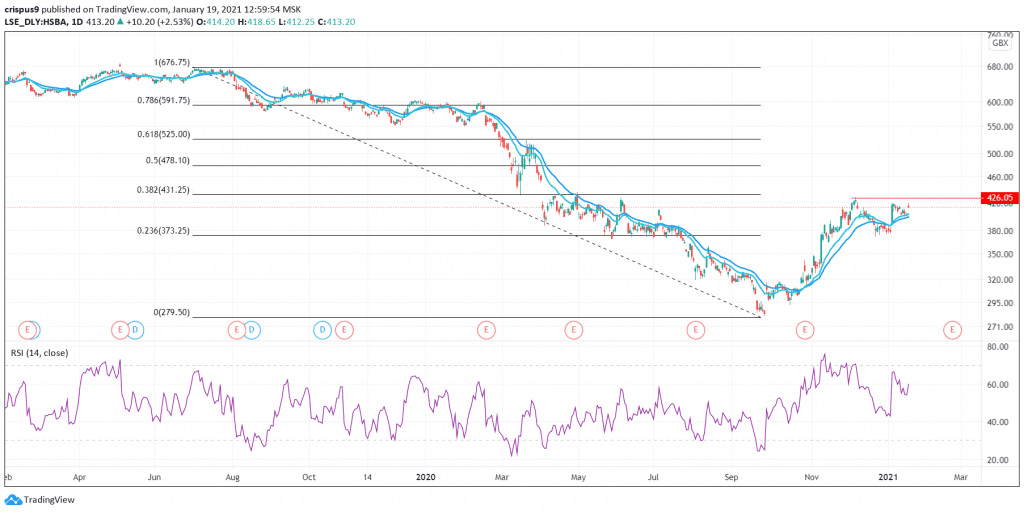Viewport: 1024px width, 513px height.
Task: Click the 295.00 price axis label
Action: coord(1000,303)
